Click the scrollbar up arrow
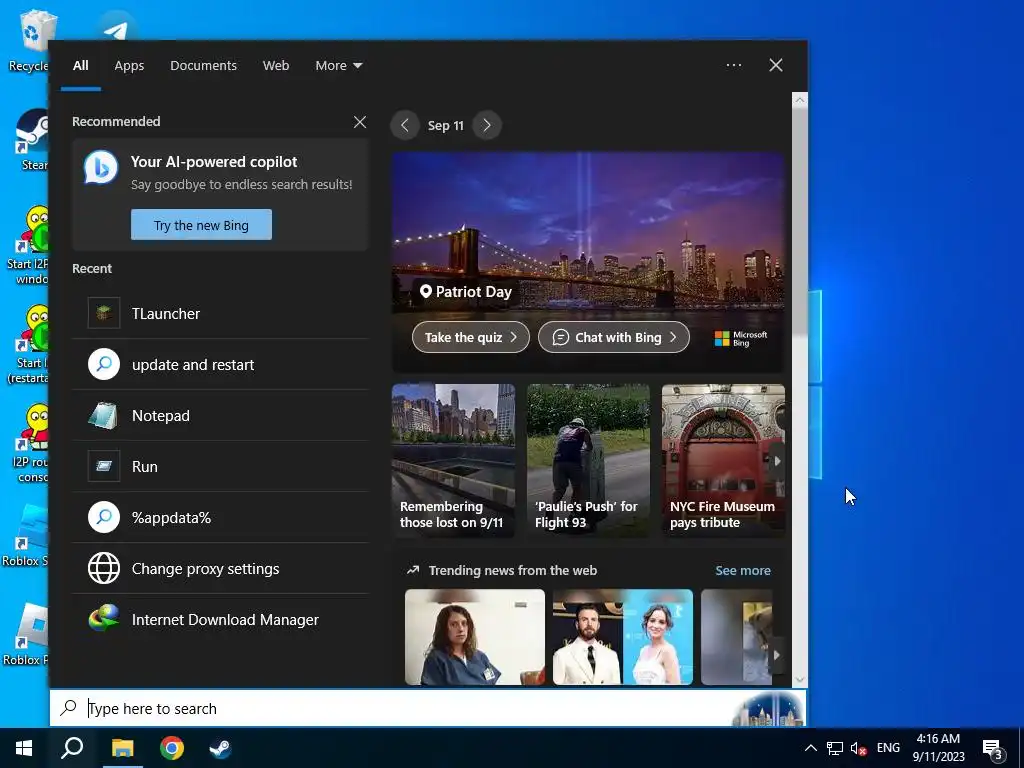This screenshot has width=1024, height=768. [799, 100]
